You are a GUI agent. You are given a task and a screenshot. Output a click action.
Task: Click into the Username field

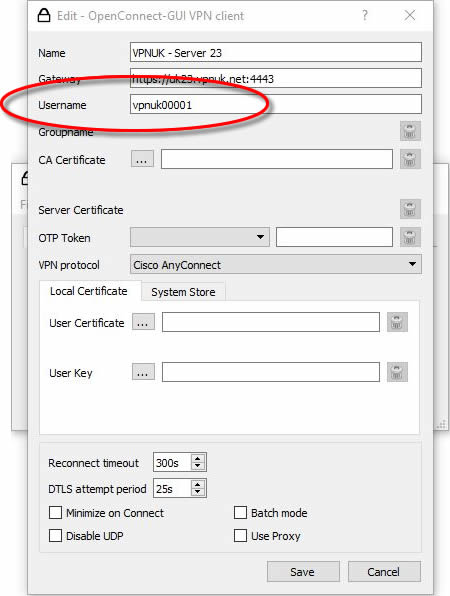coord(276,105)
